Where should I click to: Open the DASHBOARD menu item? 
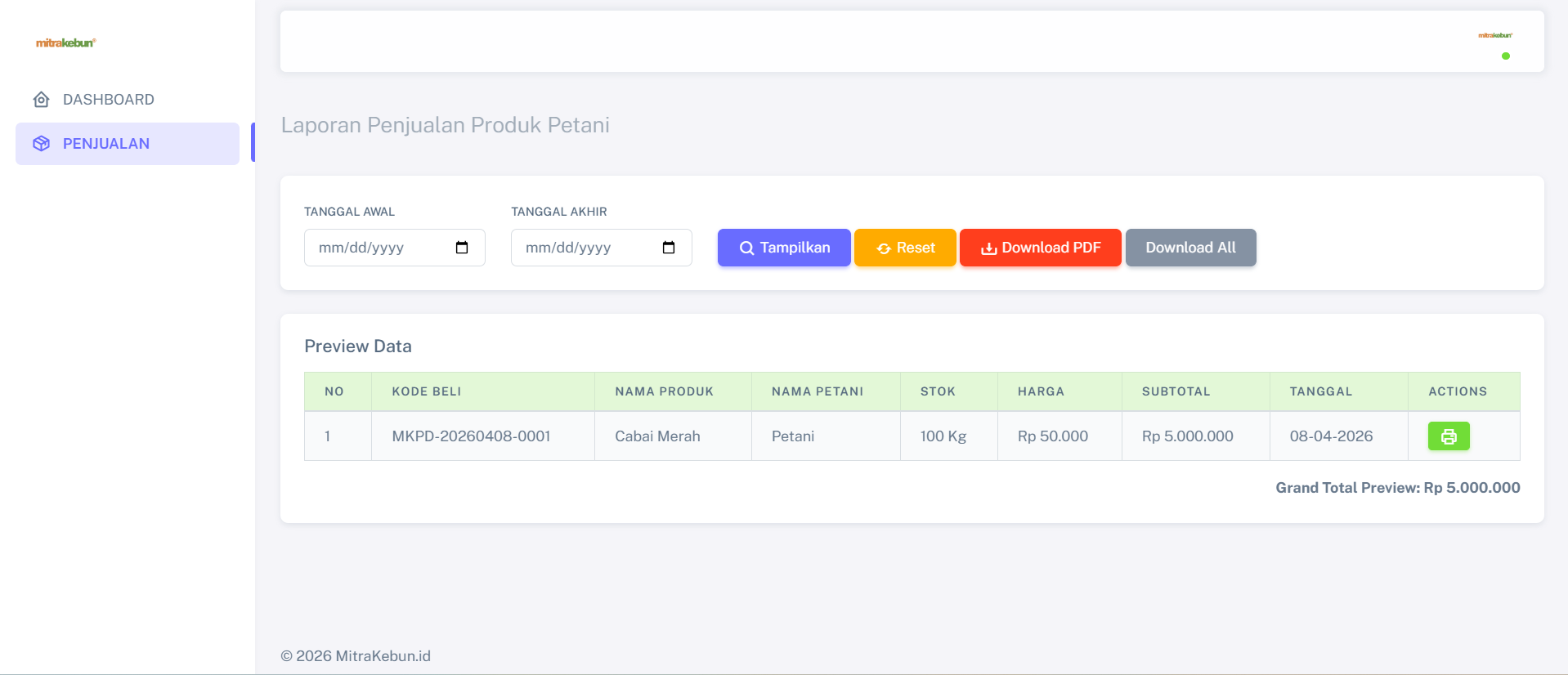[128, 100]
